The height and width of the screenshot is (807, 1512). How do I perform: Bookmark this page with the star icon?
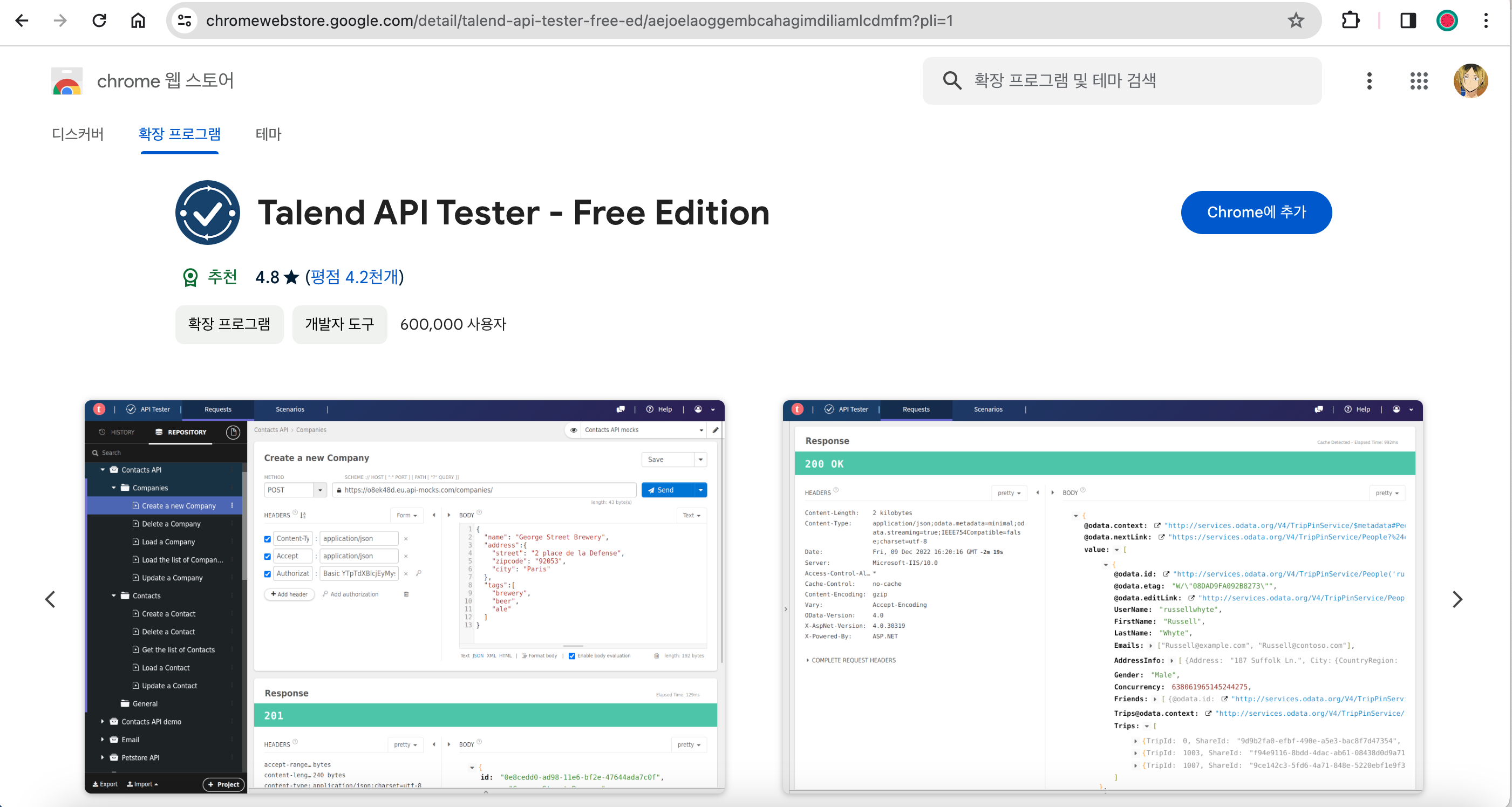(x=1296, y=20)
